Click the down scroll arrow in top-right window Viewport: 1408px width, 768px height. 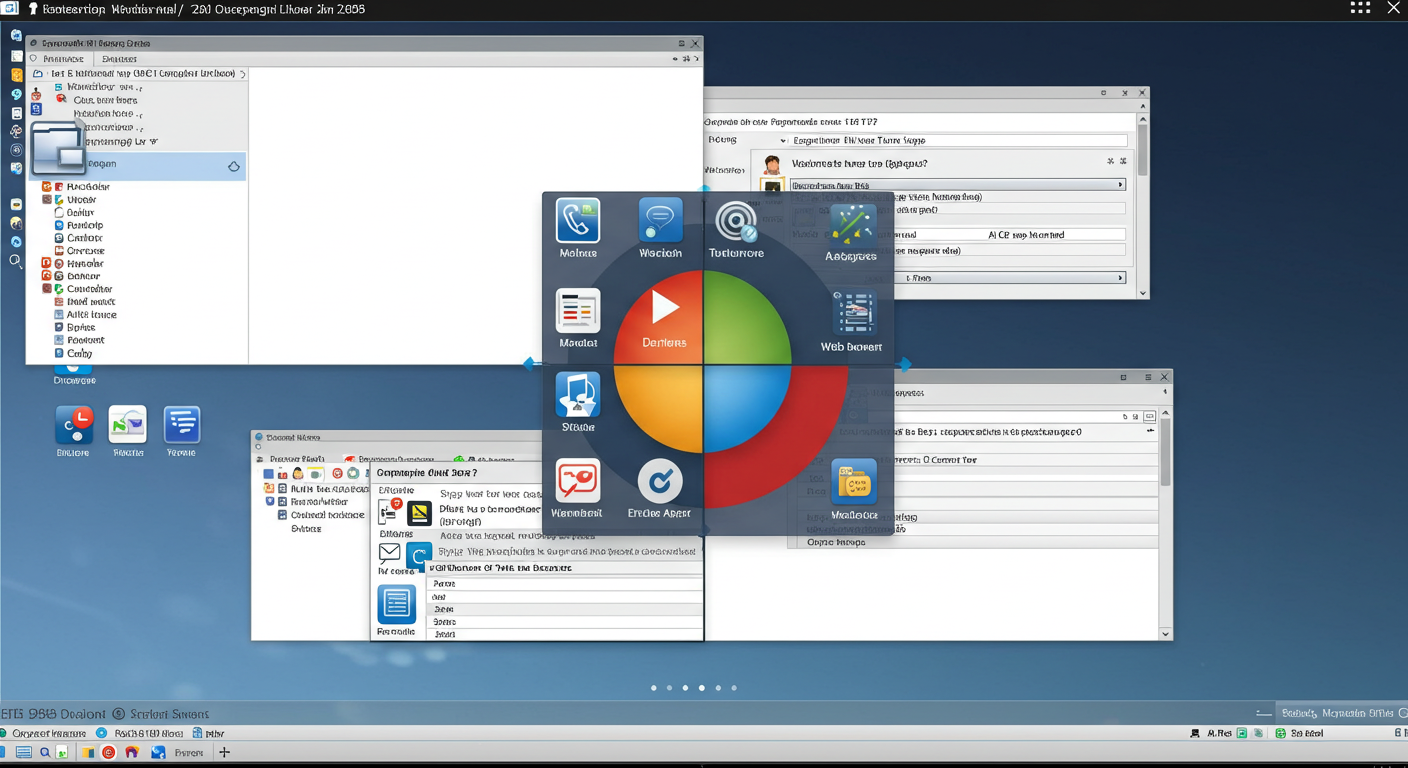click(x=1143, y=293)
